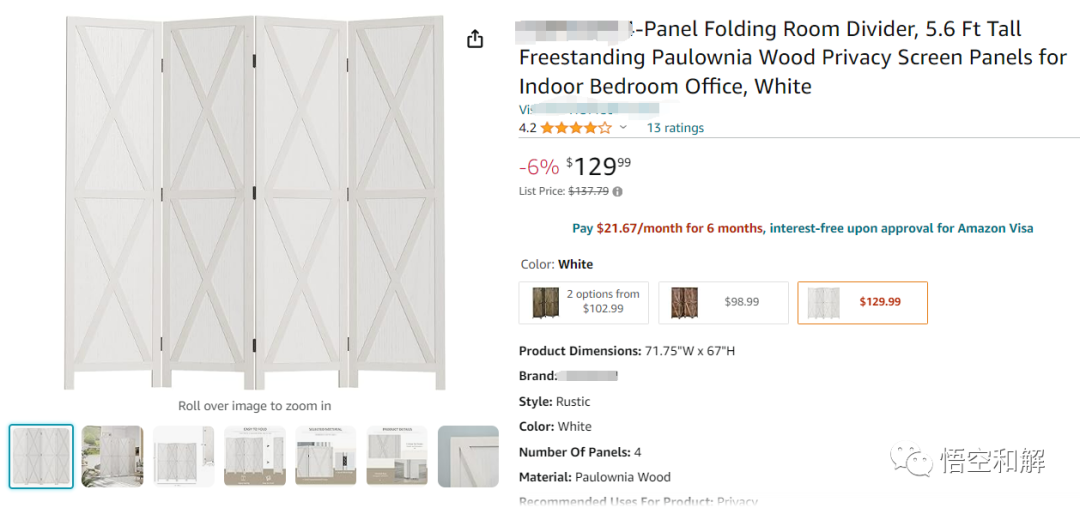The width and height of the screenshot is (1080, 508).
Task: Select the $129.99 white color option
Action: (x=862, y=302)
